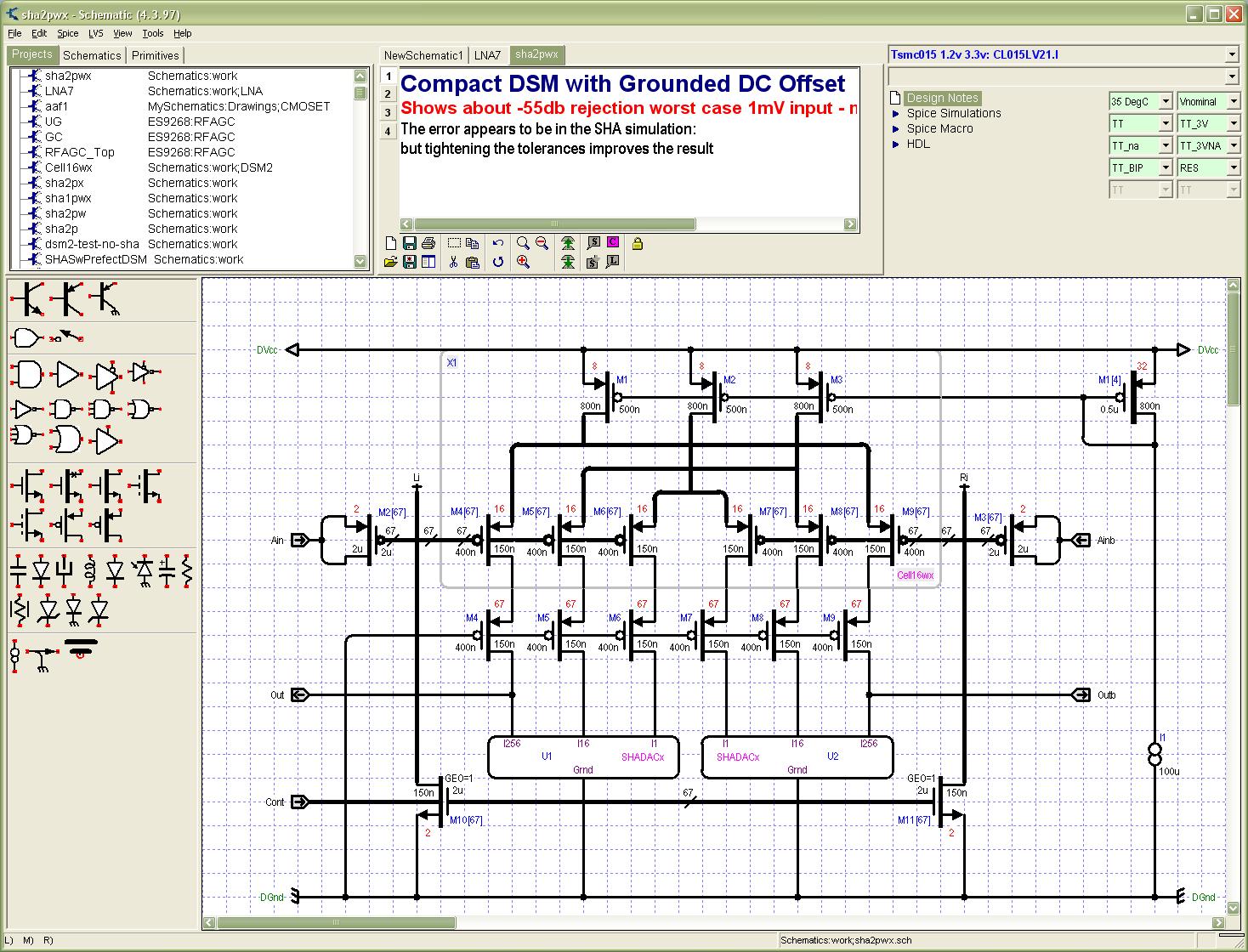Open the Spice menu
The image size is (1248, 952).
(67, 33)
